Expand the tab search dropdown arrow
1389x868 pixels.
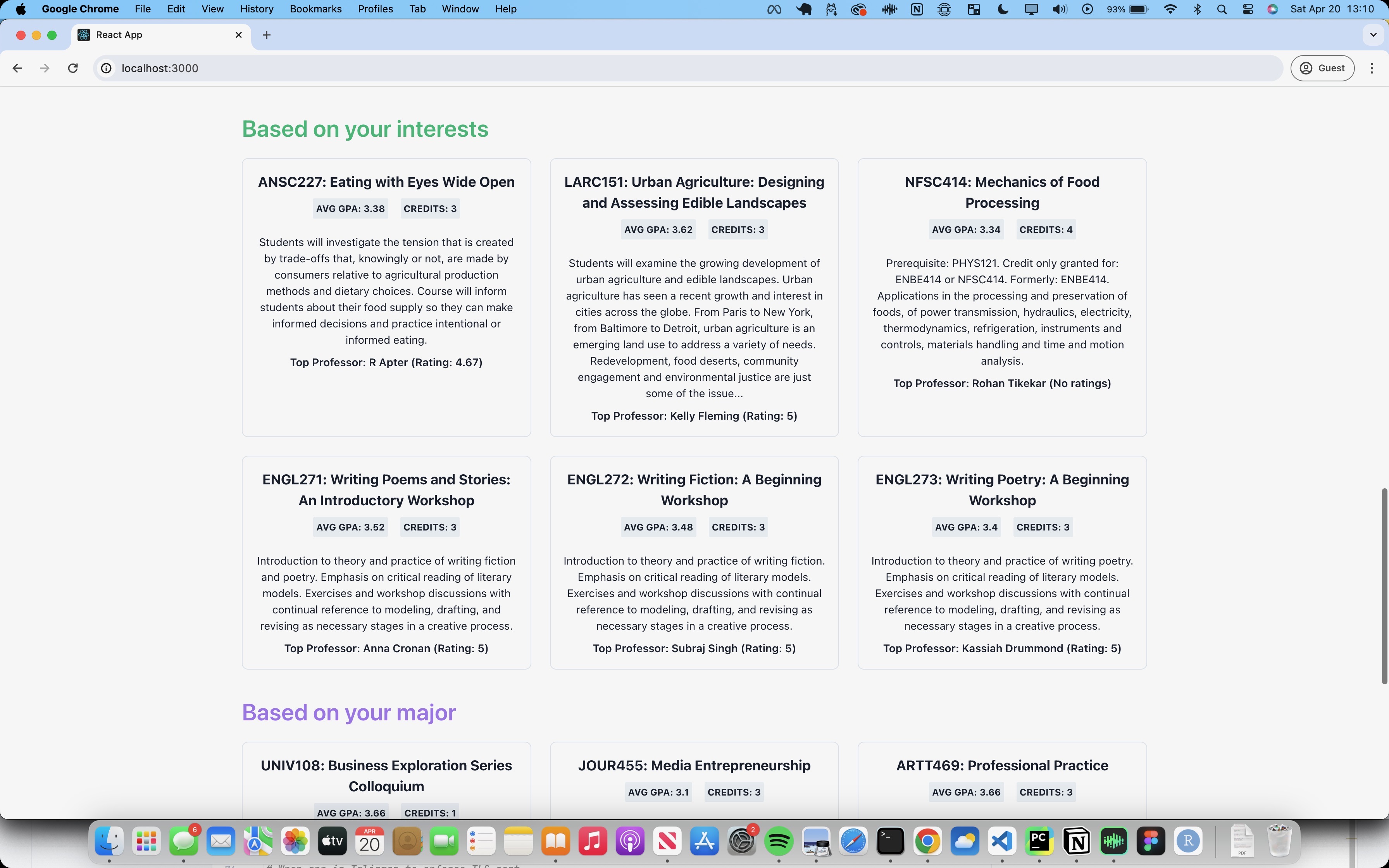coord(1373,35)
